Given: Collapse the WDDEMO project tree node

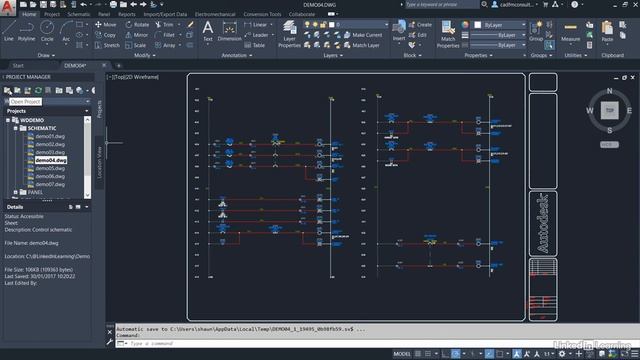Looking at the screenshot, I should (x=8, y=120).
